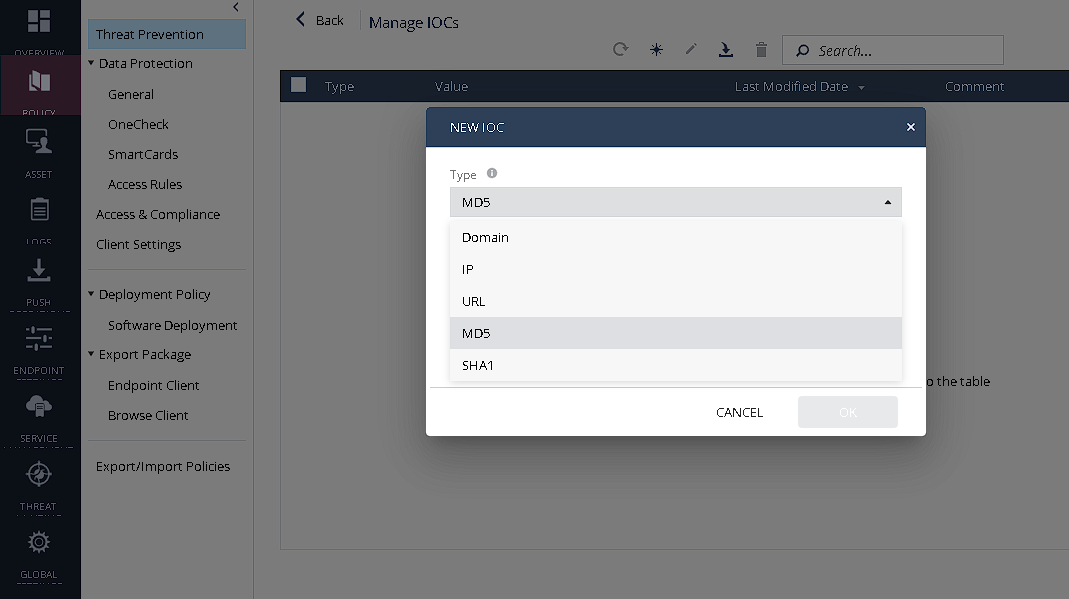Click the Type info icon

492,173
